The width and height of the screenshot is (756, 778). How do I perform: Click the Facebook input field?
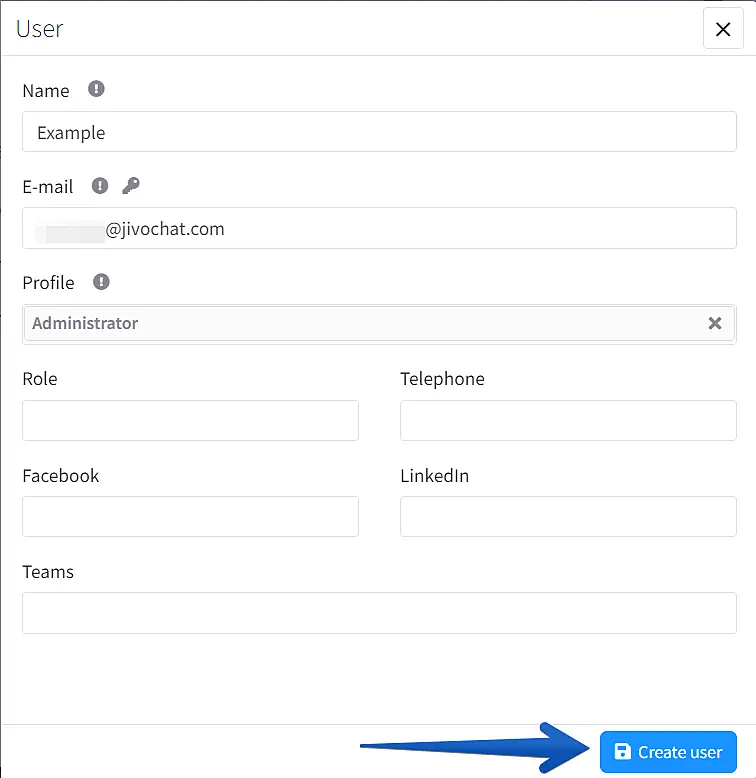190,517
